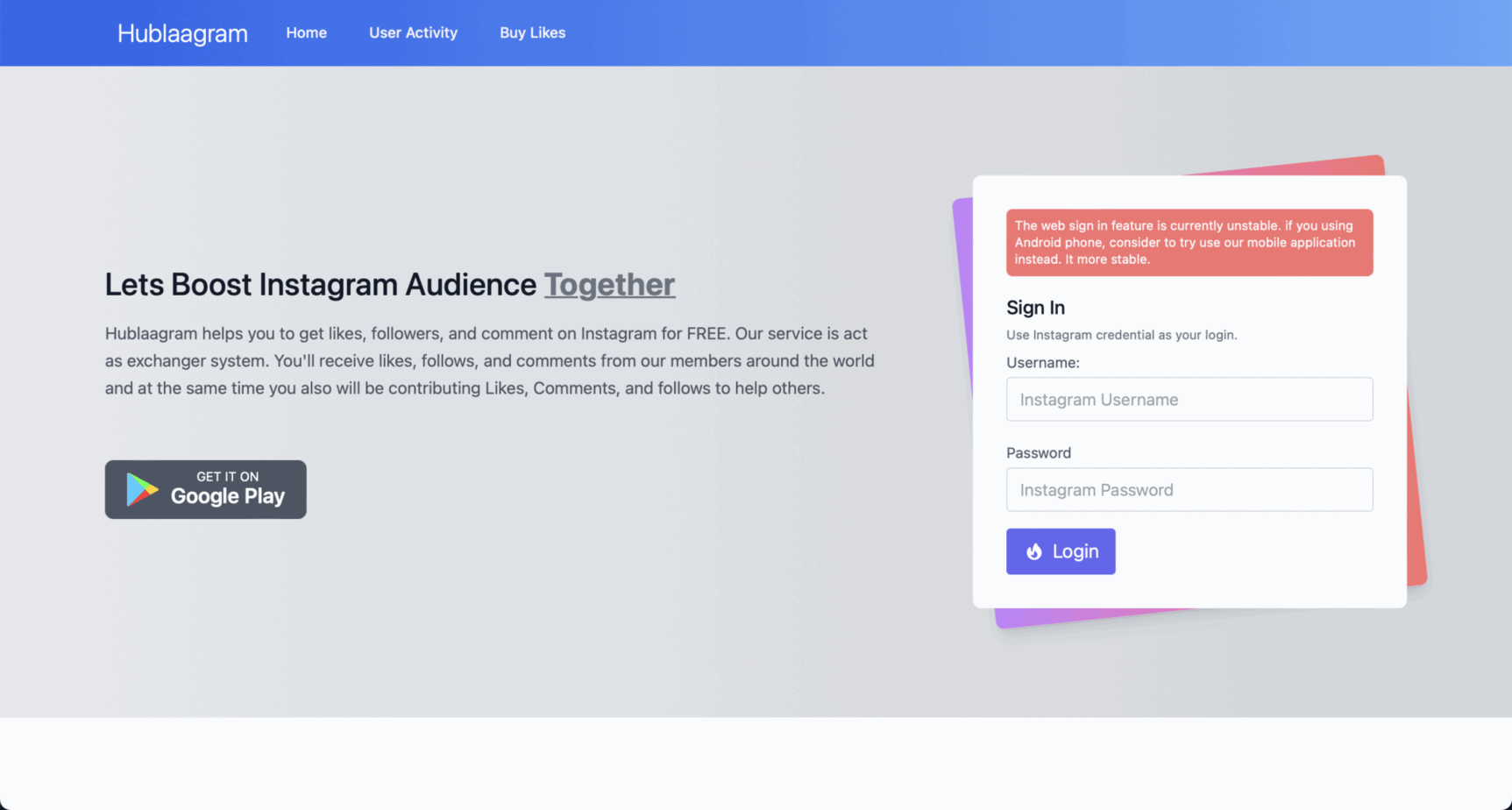1512x810 pixels.
Task: Click the purple card behind the sign-in form
Action: [962, 289]
